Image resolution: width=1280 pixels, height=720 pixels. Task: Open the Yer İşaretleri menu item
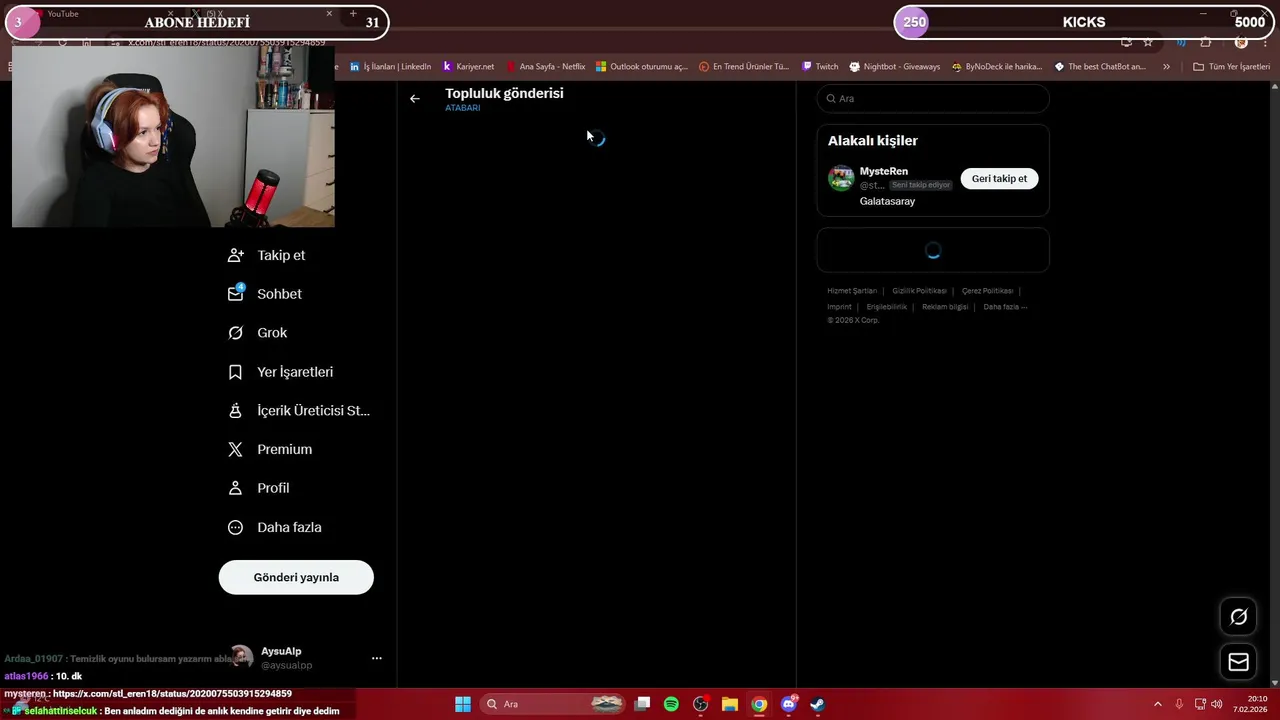281,372
